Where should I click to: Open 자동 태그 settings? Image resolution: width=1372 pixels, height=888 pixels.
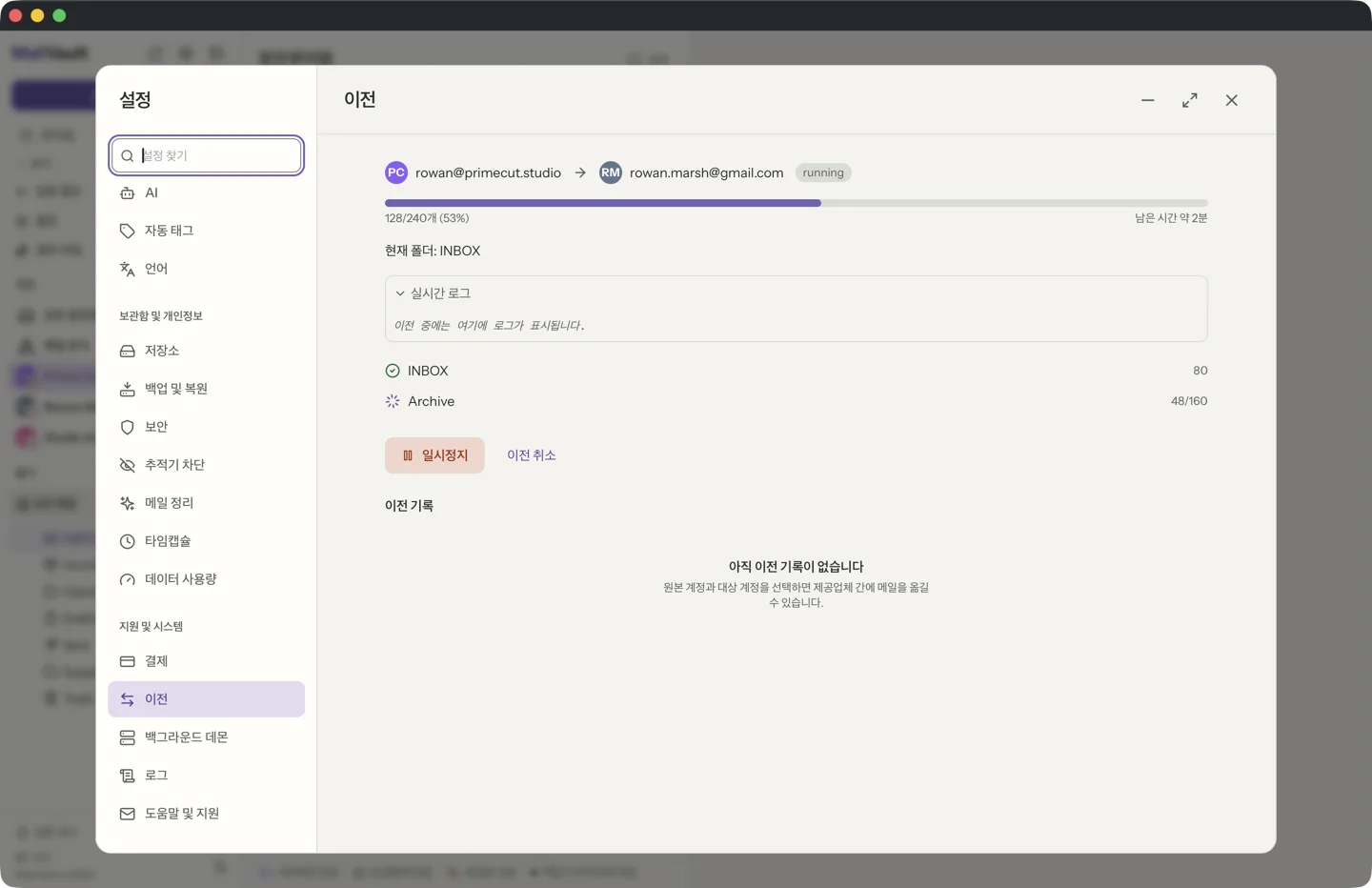tap(206, 231)
